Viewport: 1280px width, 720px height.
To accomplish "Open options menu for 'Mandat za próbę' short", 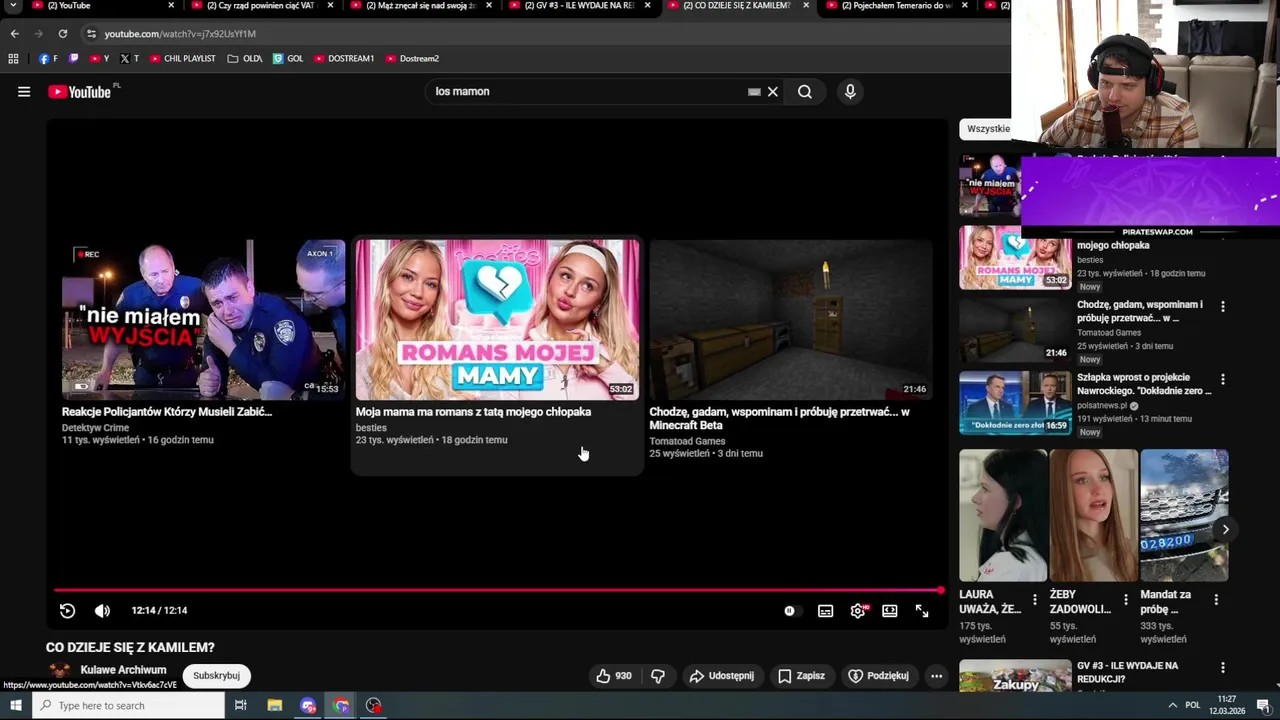I will click(1216, 600).
